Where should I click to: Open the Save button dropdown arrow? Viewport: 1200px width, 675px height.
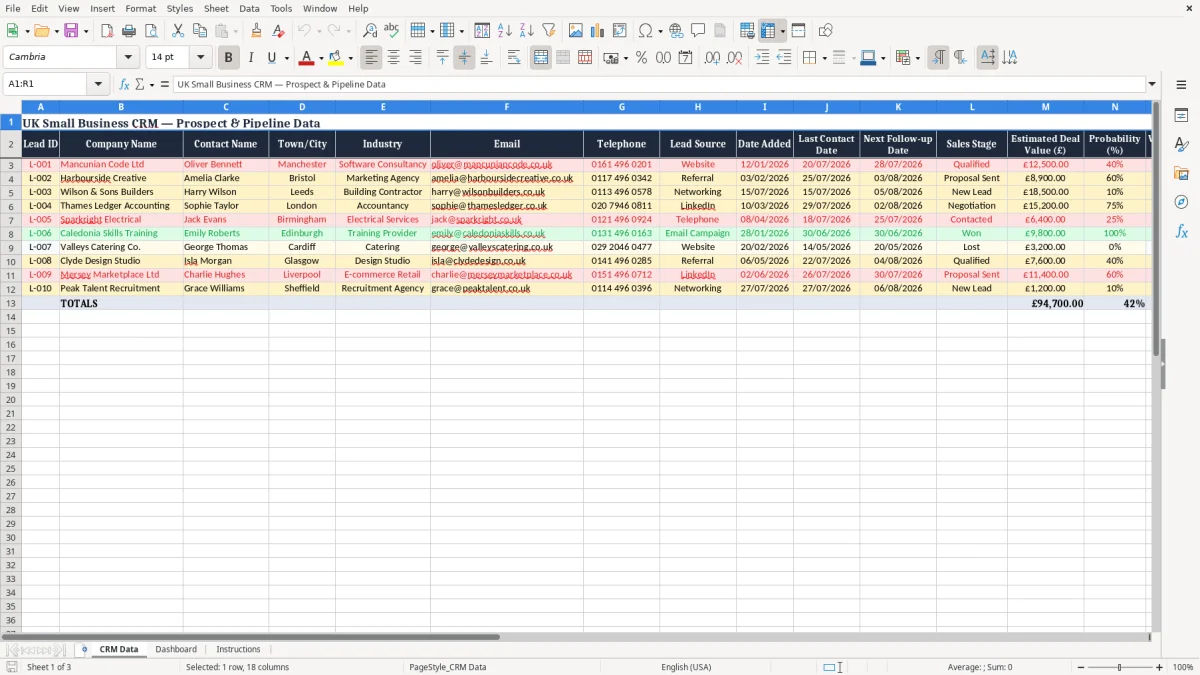pyautogui.click(x=86, y=31)
